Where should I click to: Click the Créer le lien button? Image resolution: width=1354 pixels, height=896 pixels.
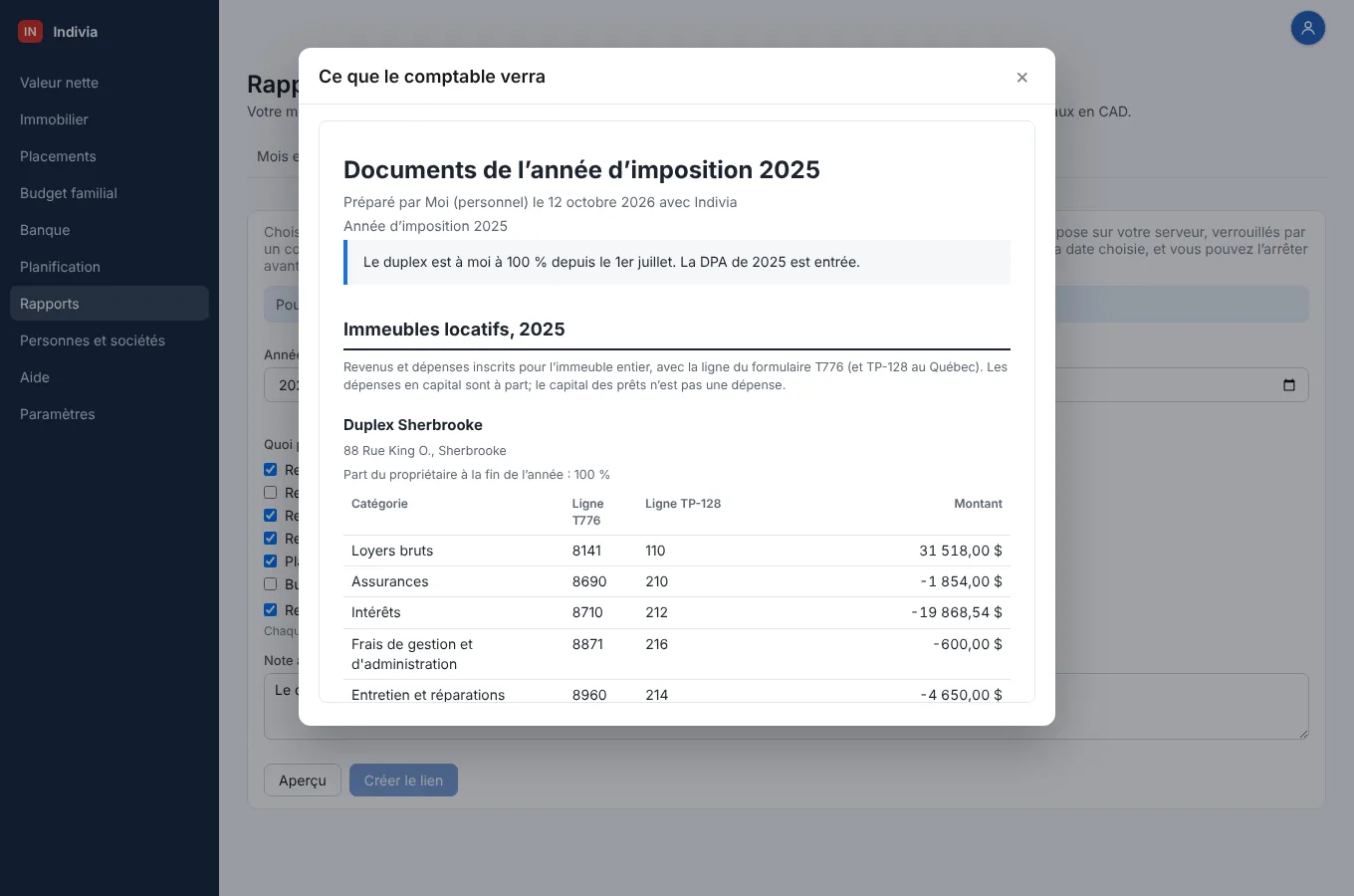tap(403, 781)
